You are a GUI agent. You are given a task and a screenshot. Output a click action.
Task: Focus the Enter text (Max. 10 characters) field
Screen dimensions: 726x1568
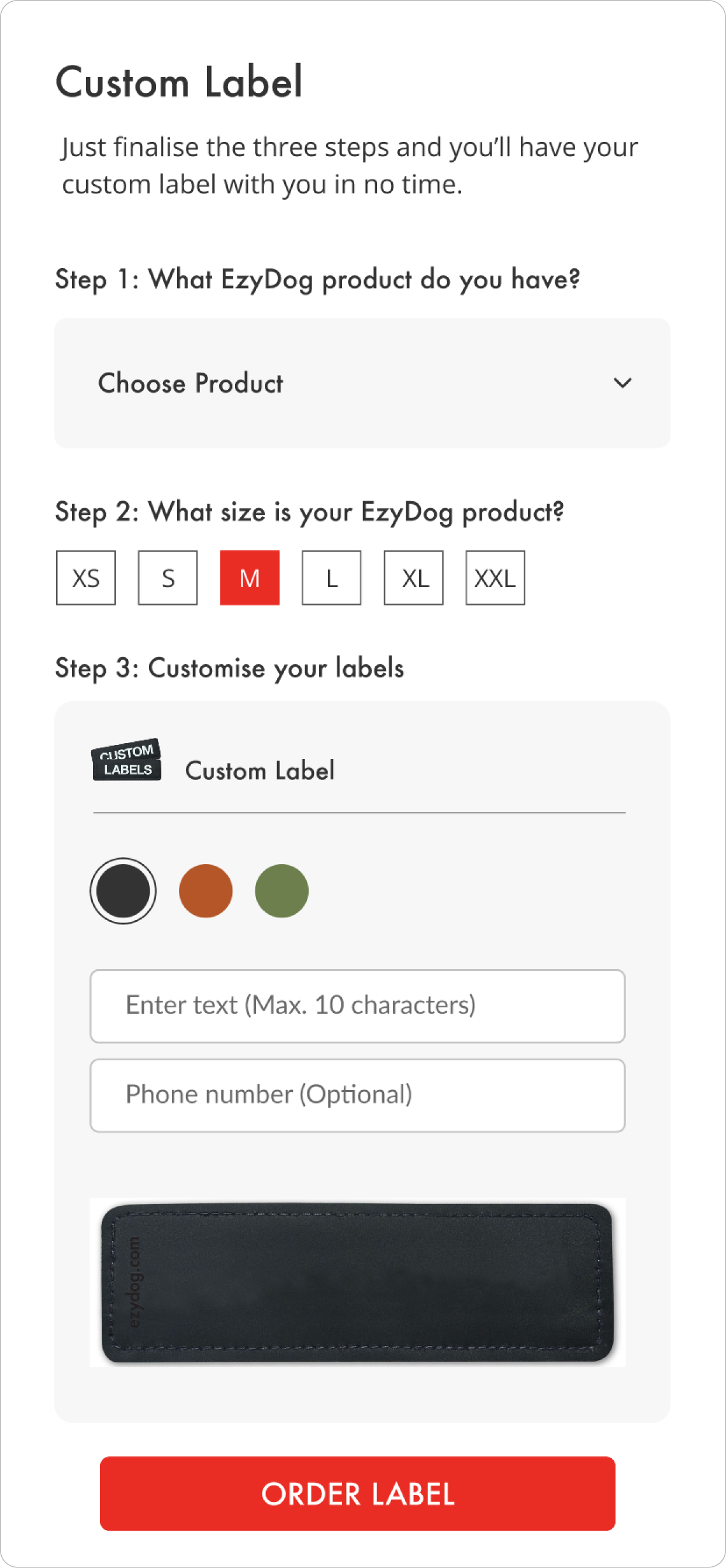pos(358,1005)
